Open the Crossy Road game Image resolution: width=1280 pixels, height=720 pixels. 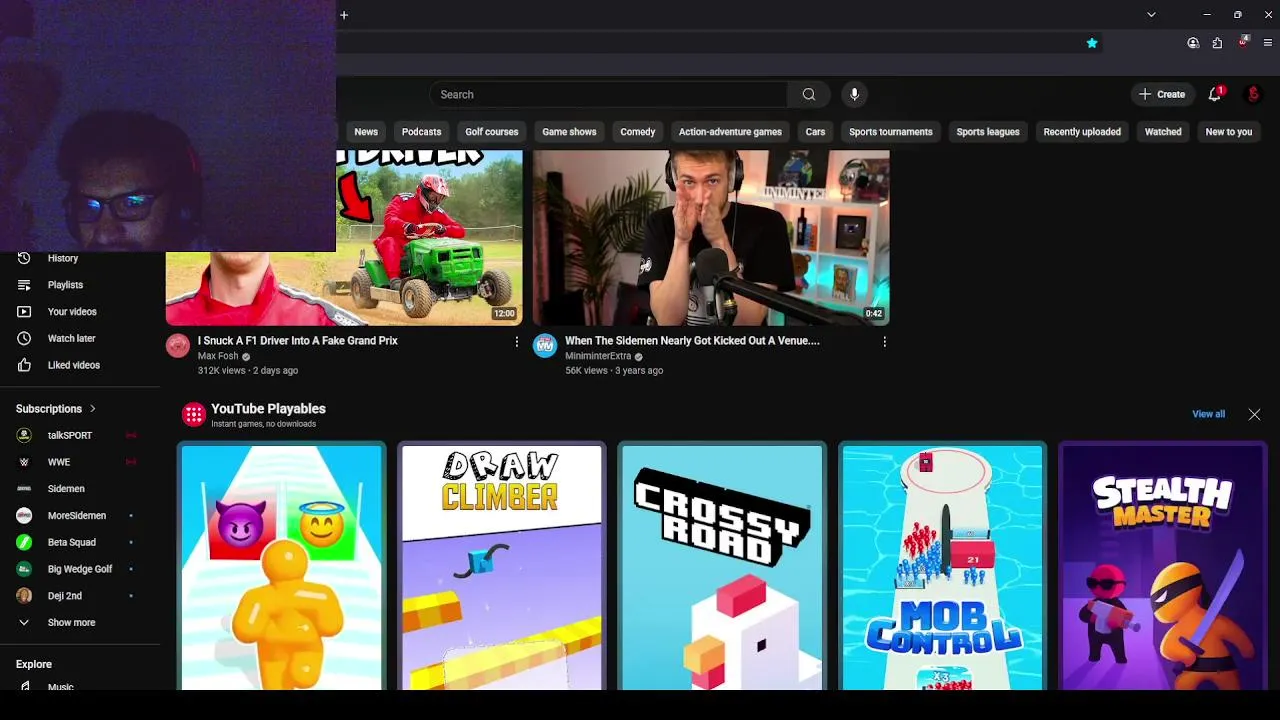tap(722, 566)
